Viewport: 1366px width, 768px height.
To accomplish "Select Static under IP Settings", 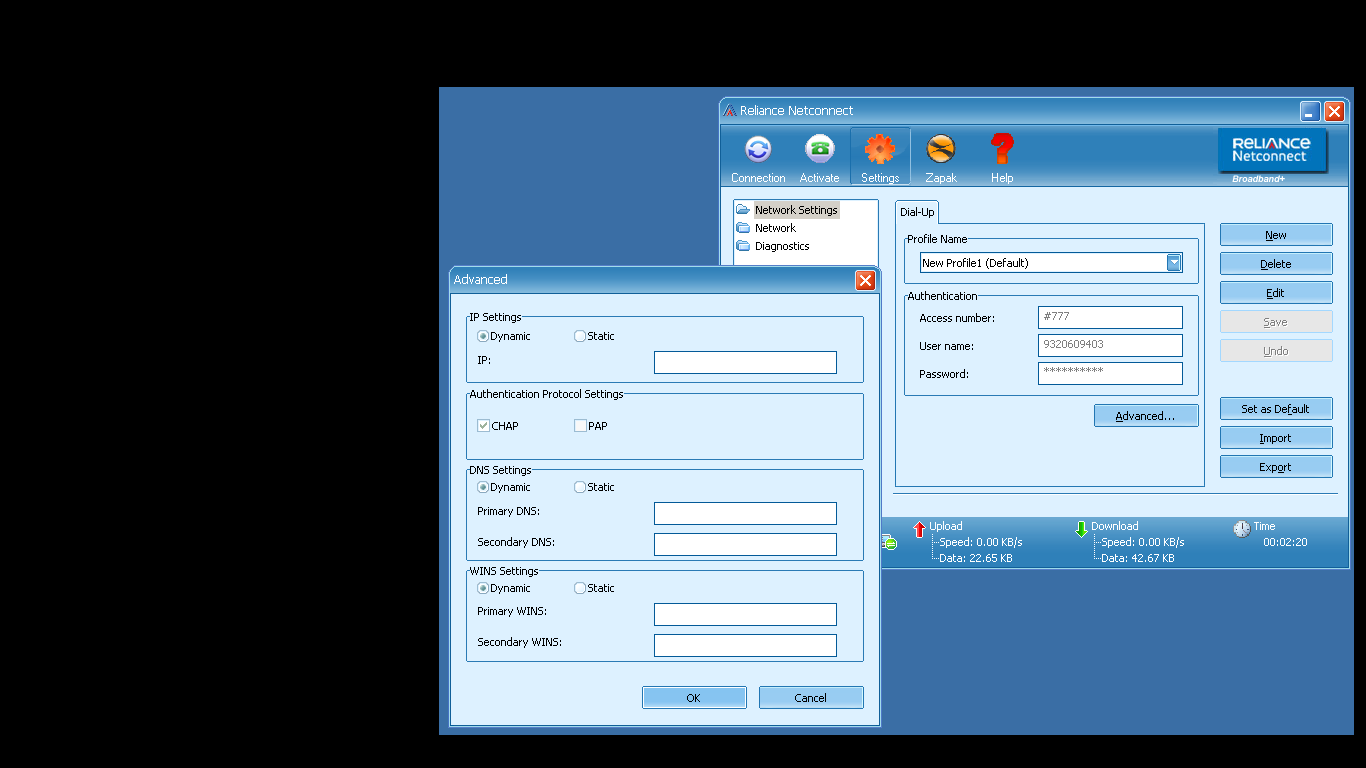I will [580, 336].
